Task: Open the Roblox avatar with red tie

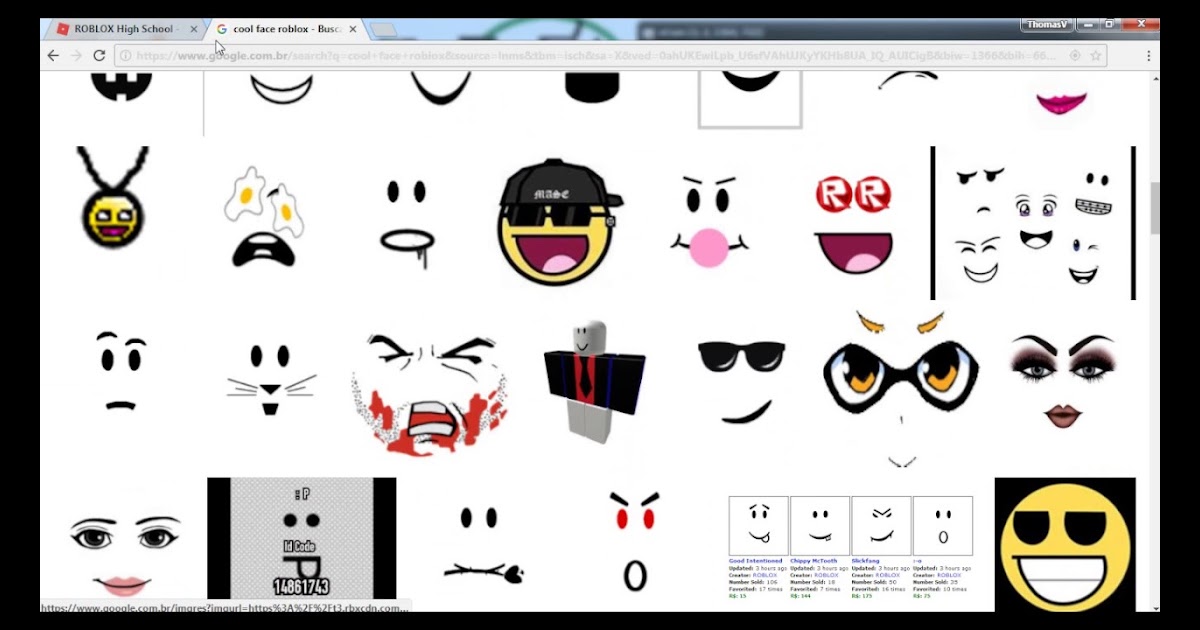Action: tap(596, 380)
